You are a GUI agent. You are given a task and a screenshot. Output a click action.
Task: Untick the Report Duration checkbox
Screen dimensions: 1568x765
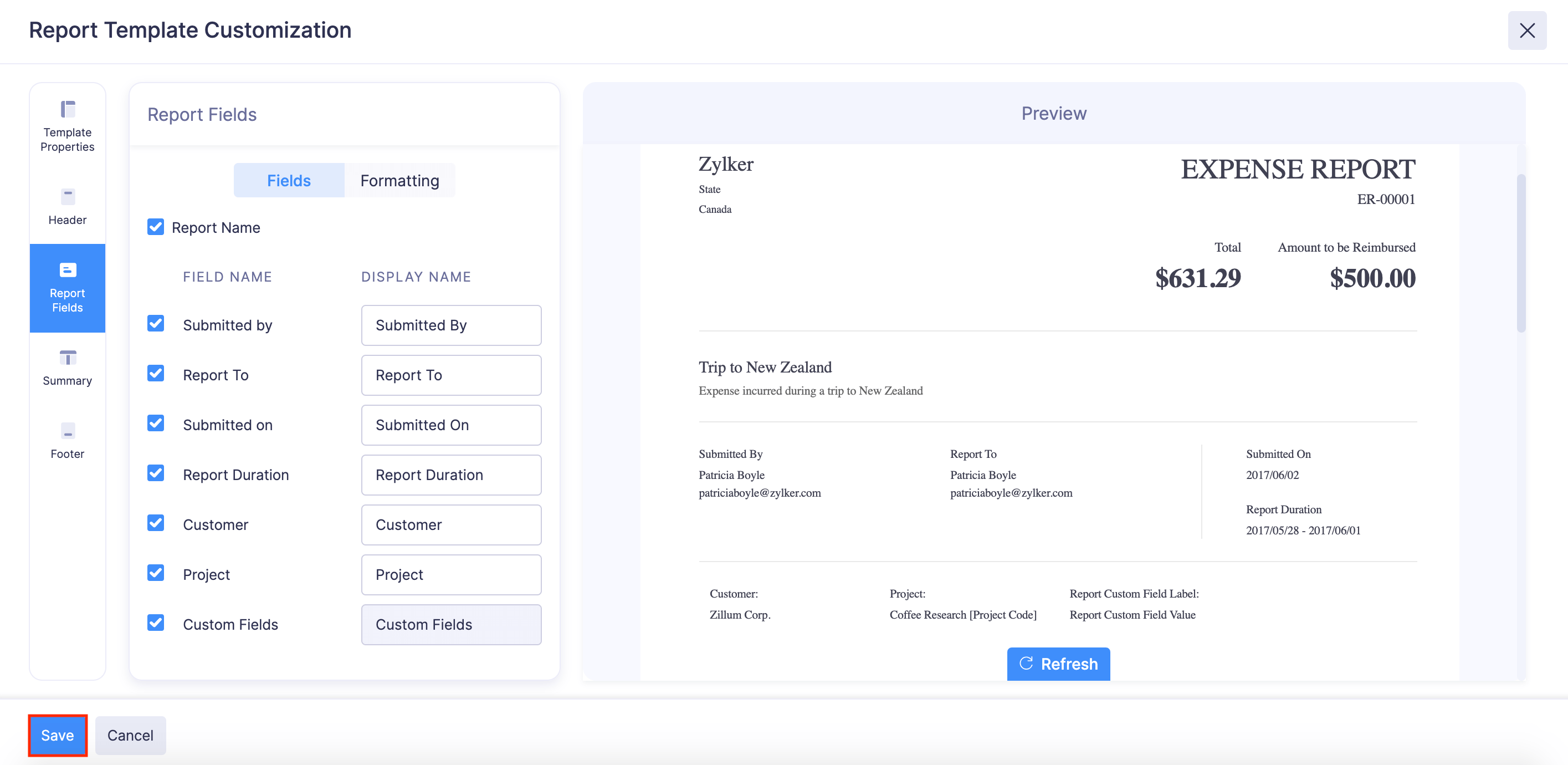(x=156, y=473)
